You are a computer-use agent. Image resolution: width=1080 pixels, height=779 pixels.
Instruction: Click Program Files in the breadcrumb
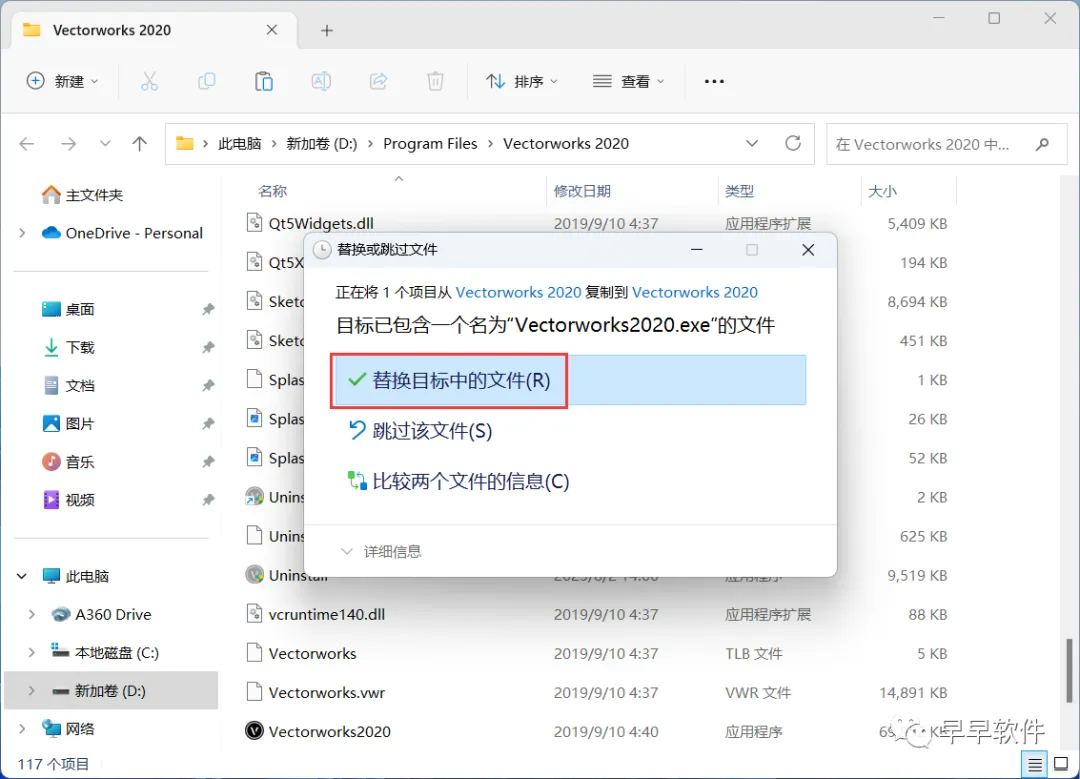click(430, 143)
